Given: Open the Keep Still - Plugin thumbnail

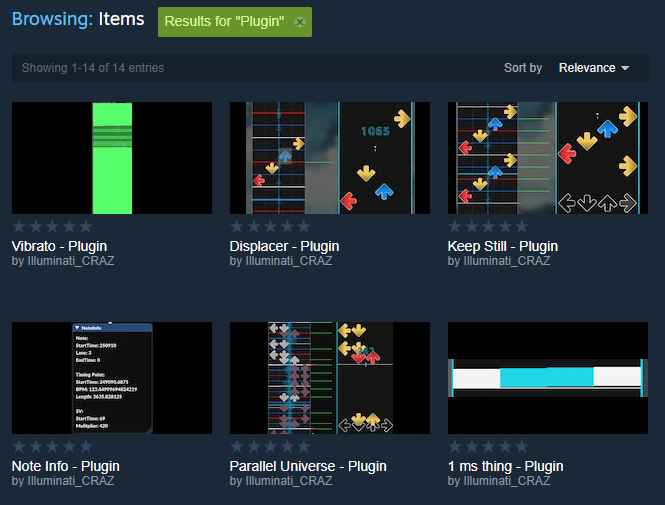Looking at the screenshot, I should (x=548, y=158).
